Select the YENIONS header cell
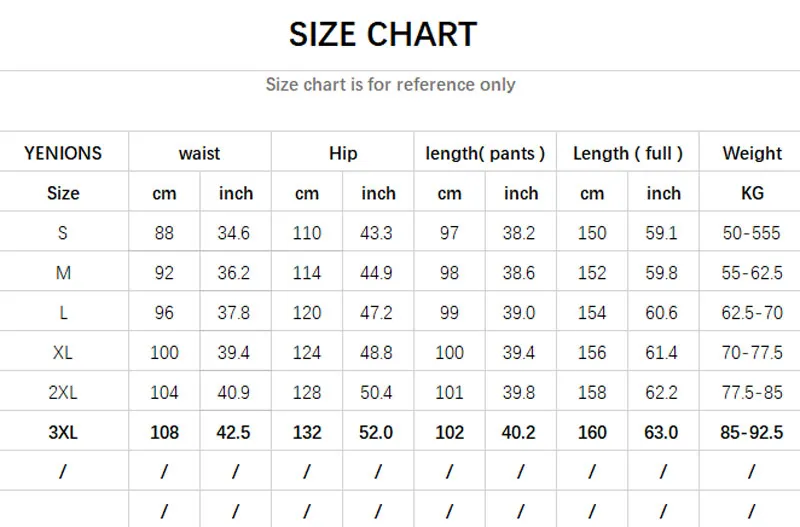800x527 pixels. tap(63, 153)
